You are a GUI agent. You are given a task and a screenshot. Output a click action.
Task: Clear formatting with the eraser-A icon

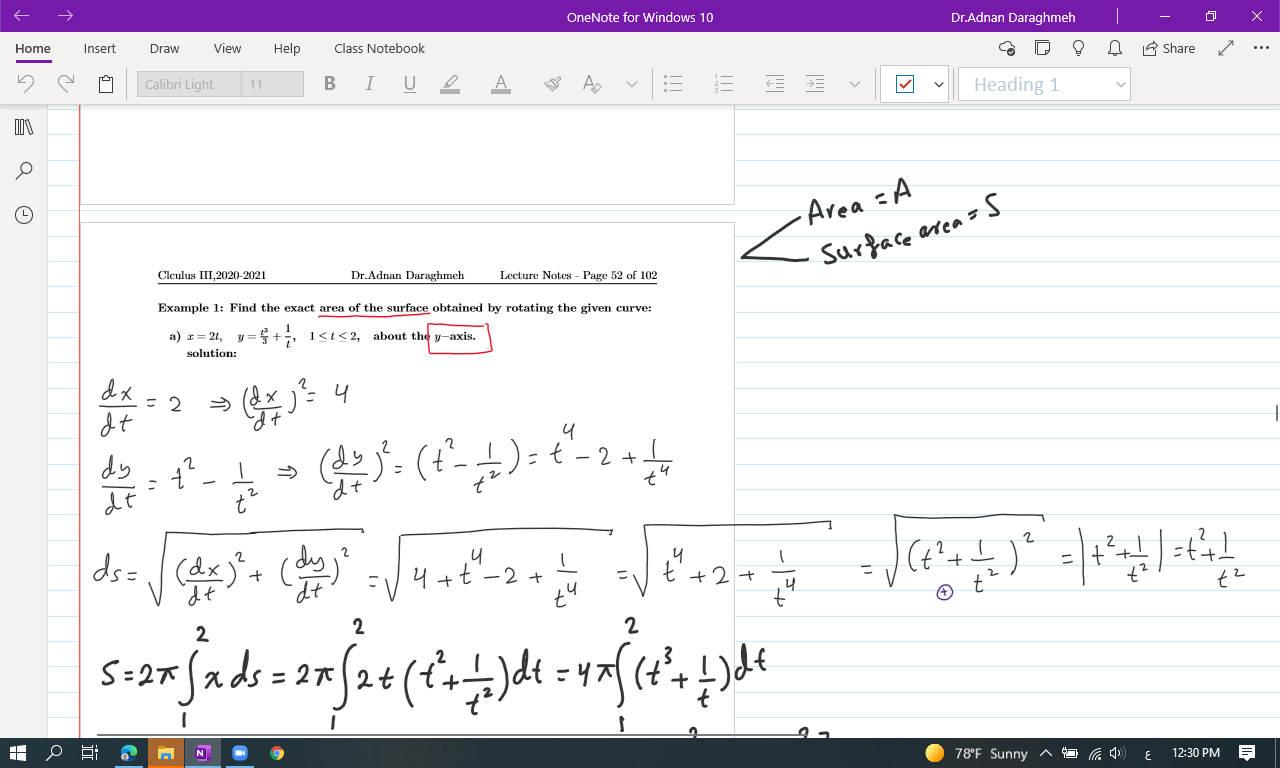[592, 84]
